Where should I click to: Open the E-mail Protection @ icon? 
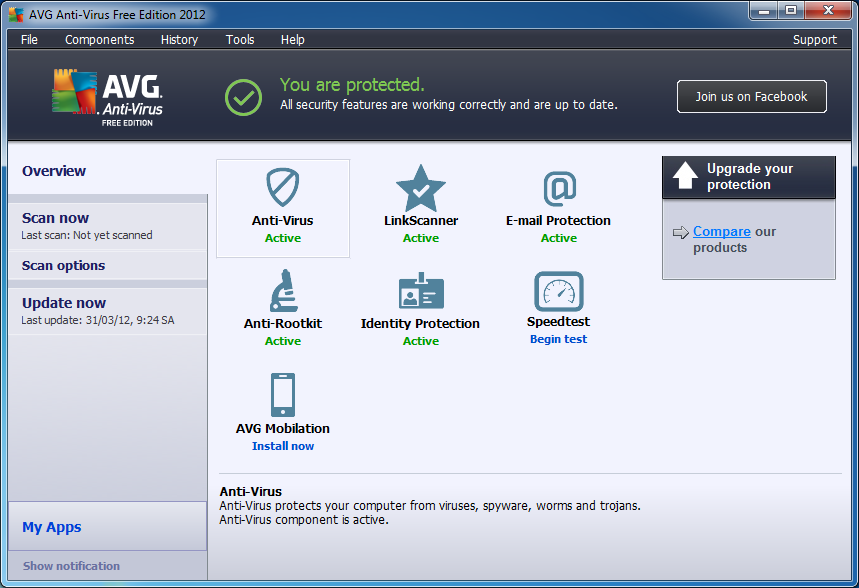tap(559, 189)
